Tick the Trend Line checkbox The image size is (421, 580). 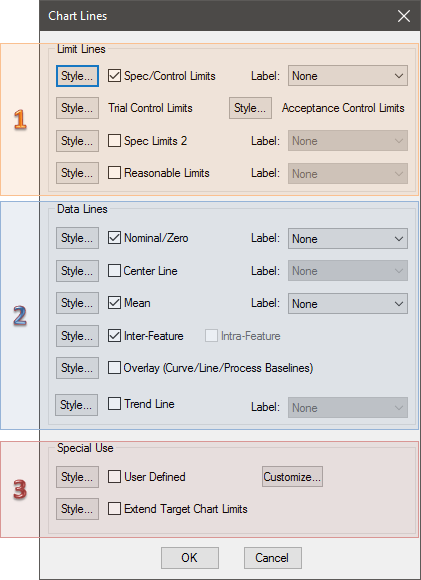click(x=114, y=404)
